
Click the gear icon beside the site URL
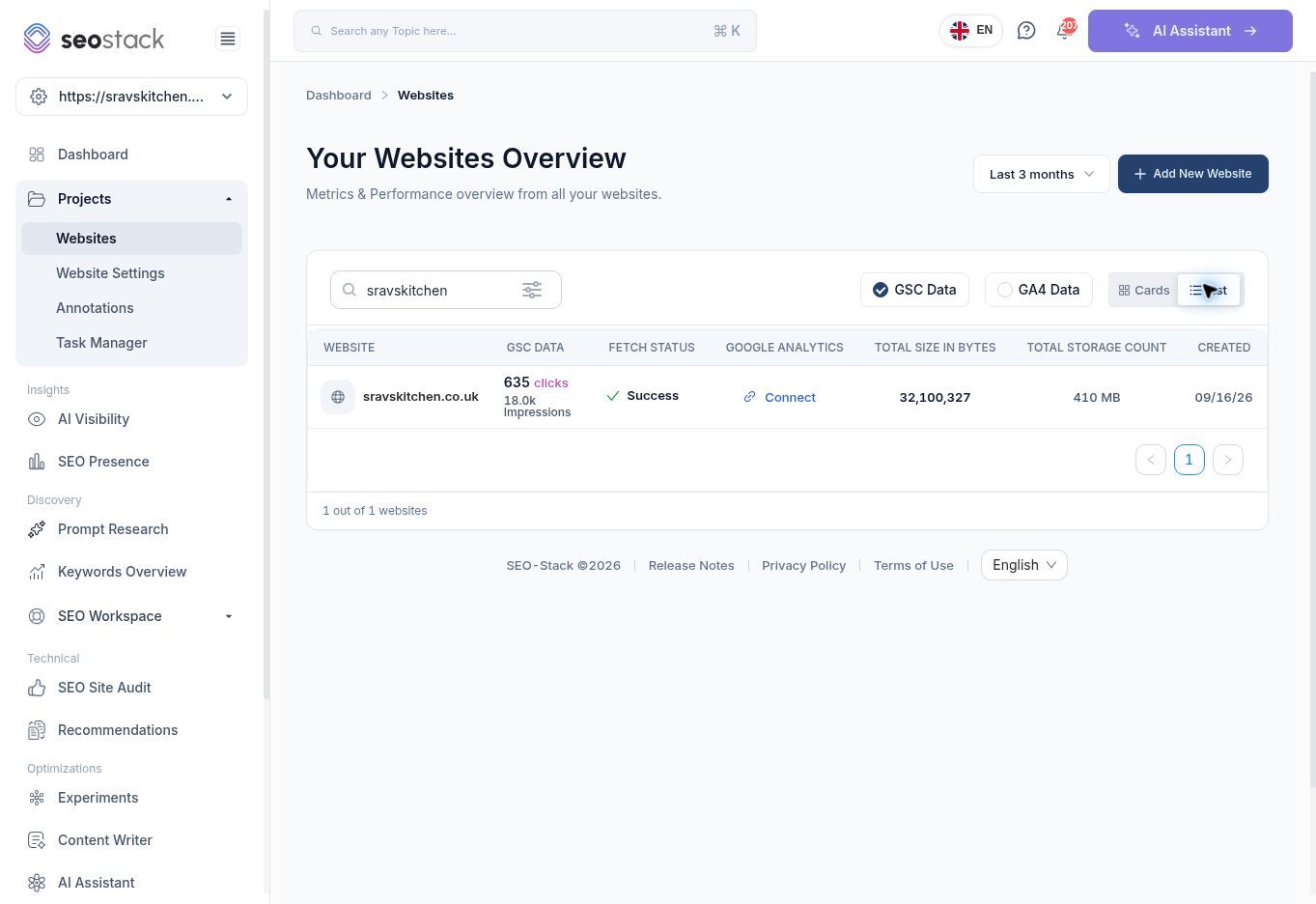point(39,97)
